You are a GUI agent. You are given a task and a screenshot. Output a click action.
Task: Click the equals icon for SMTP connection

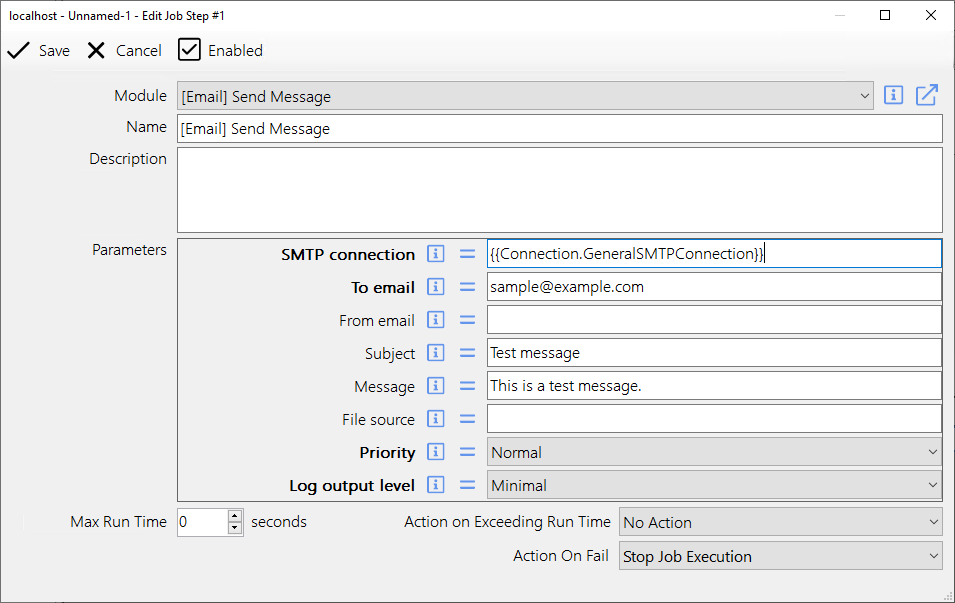467,253
